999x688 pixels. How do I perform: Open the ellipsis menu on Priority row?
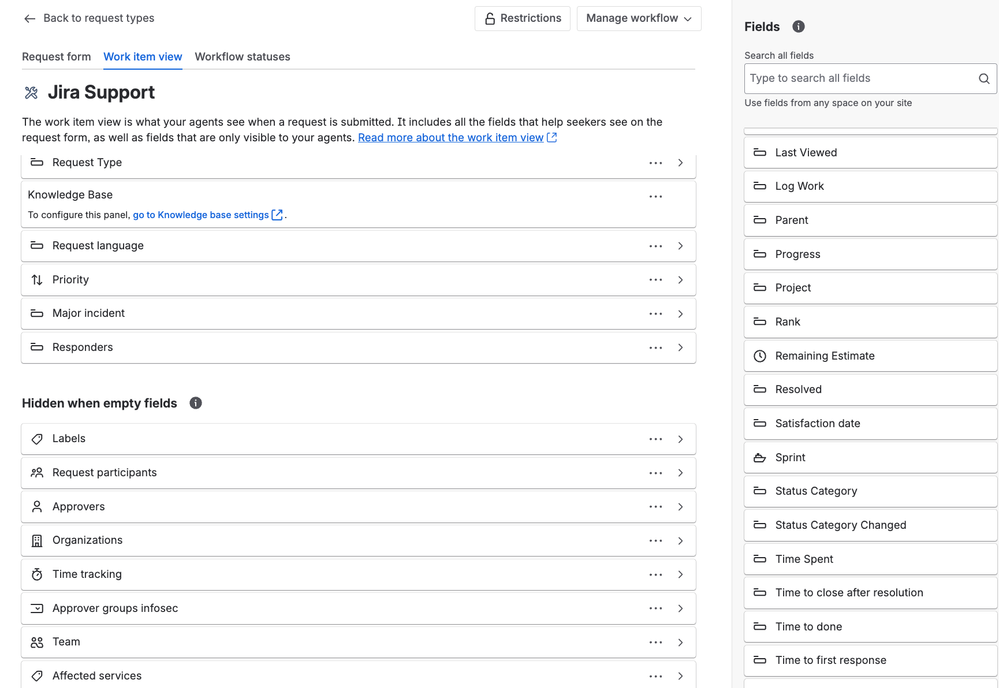tap(656, 280)
